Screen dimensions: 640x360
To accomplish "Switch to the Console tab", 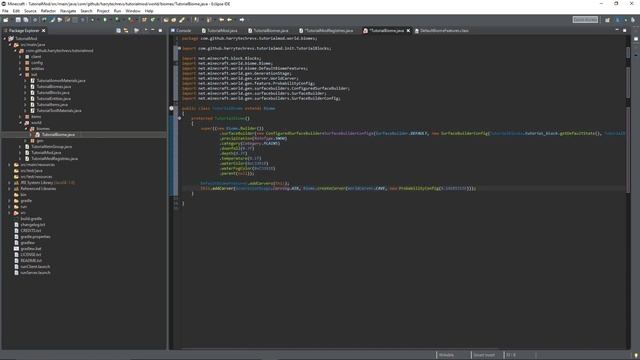I will [181, 31].
